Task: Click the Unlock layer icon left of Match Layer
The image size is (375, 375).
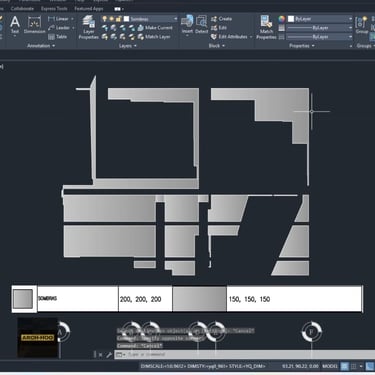Action: 131,36
